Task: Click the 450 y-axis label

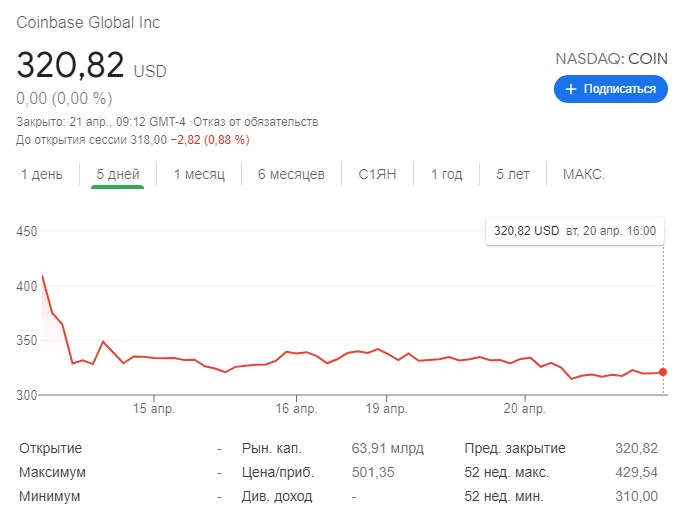Action: click(x=26, y=231)
